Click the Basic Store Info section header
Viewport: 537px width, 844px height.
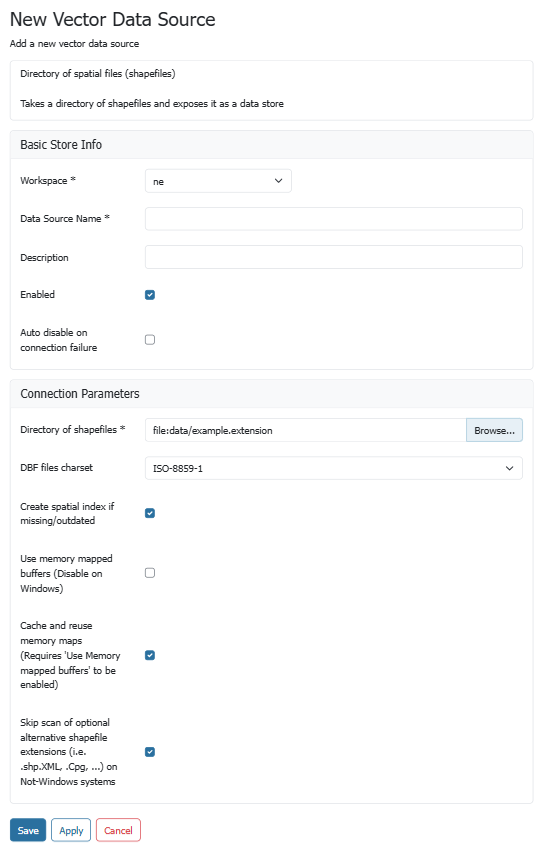61,144
